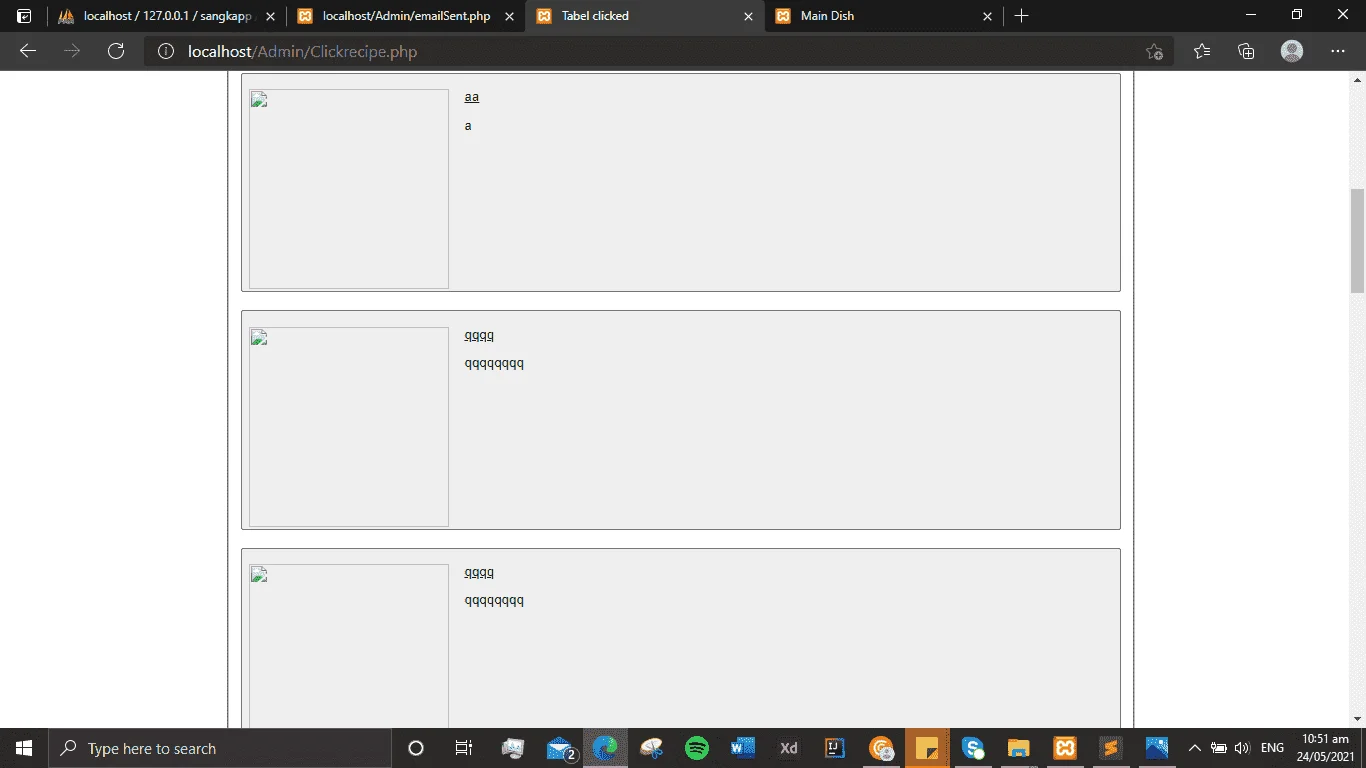Click the scrollbar up arrow
Viewport: 1366px width, 768px height.
(x=1357, y=79)
